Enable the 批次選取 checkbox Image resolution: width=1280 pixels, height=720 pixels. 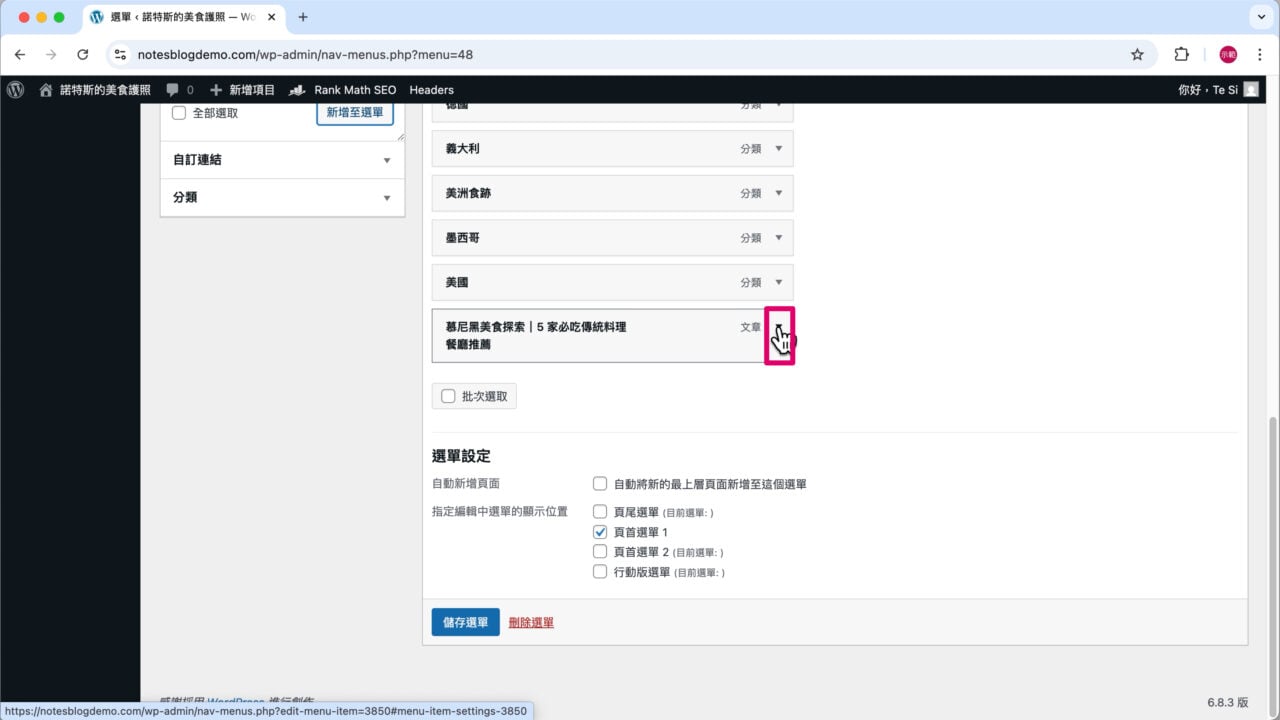click(448, 395)
